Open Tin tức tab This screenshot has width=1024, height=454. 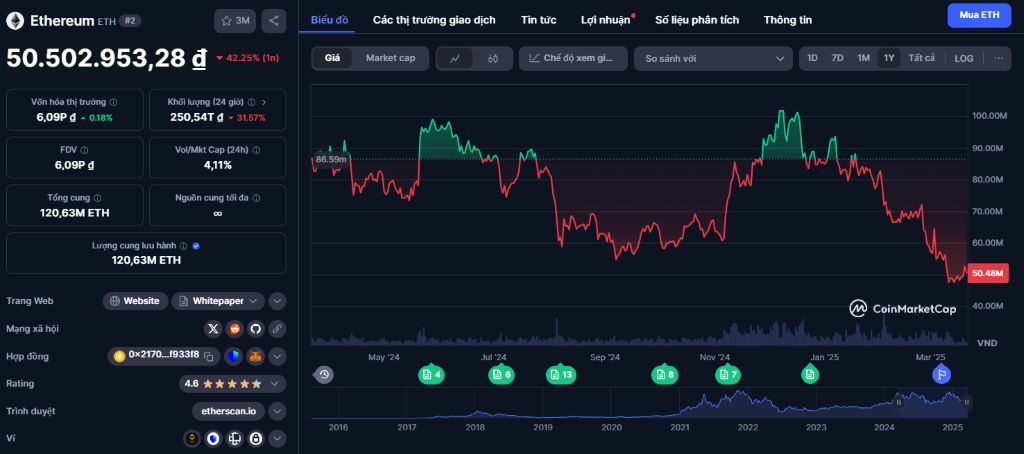tap(539, 20)
